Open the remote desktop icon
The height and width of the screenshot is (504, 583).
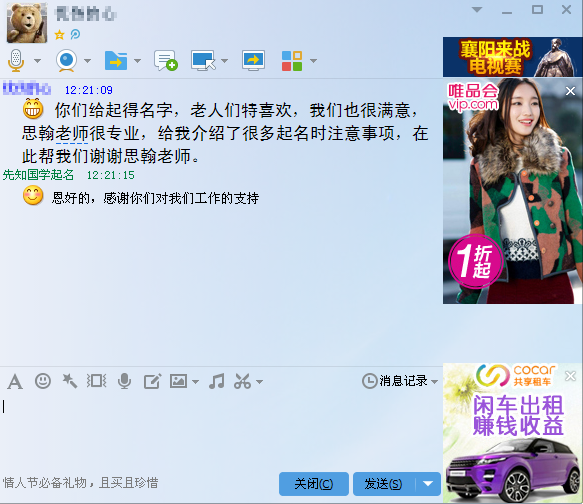(204, 60)
